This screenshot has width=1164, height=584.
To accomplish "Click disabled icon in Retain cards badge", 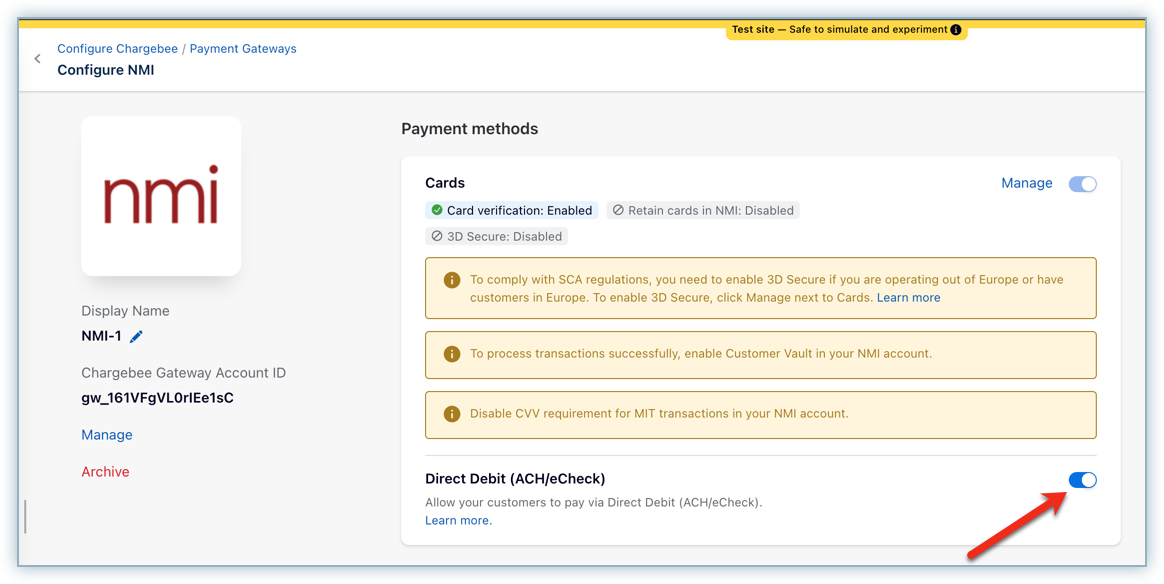I will 618,210.
